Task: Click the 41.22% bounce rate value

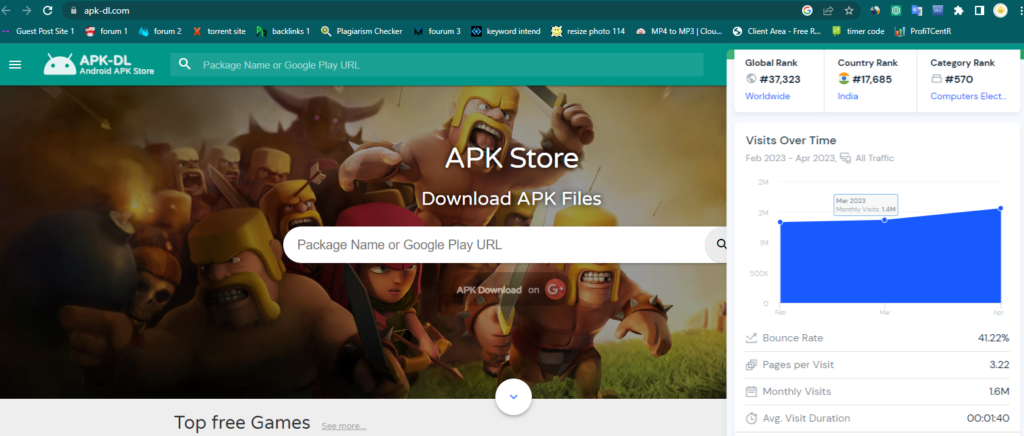Action: [993, 338]
